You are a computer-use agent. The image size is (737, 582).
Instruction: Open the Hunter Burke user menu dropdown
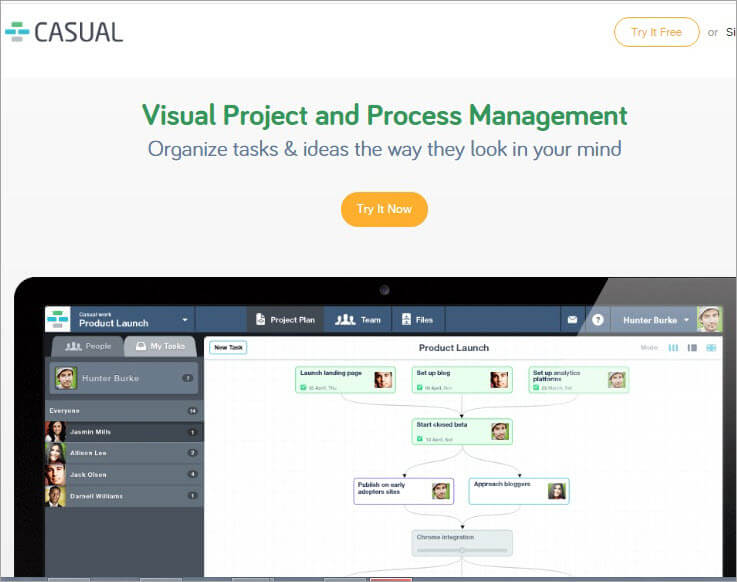pyautogui.click(x=687, y=320)
